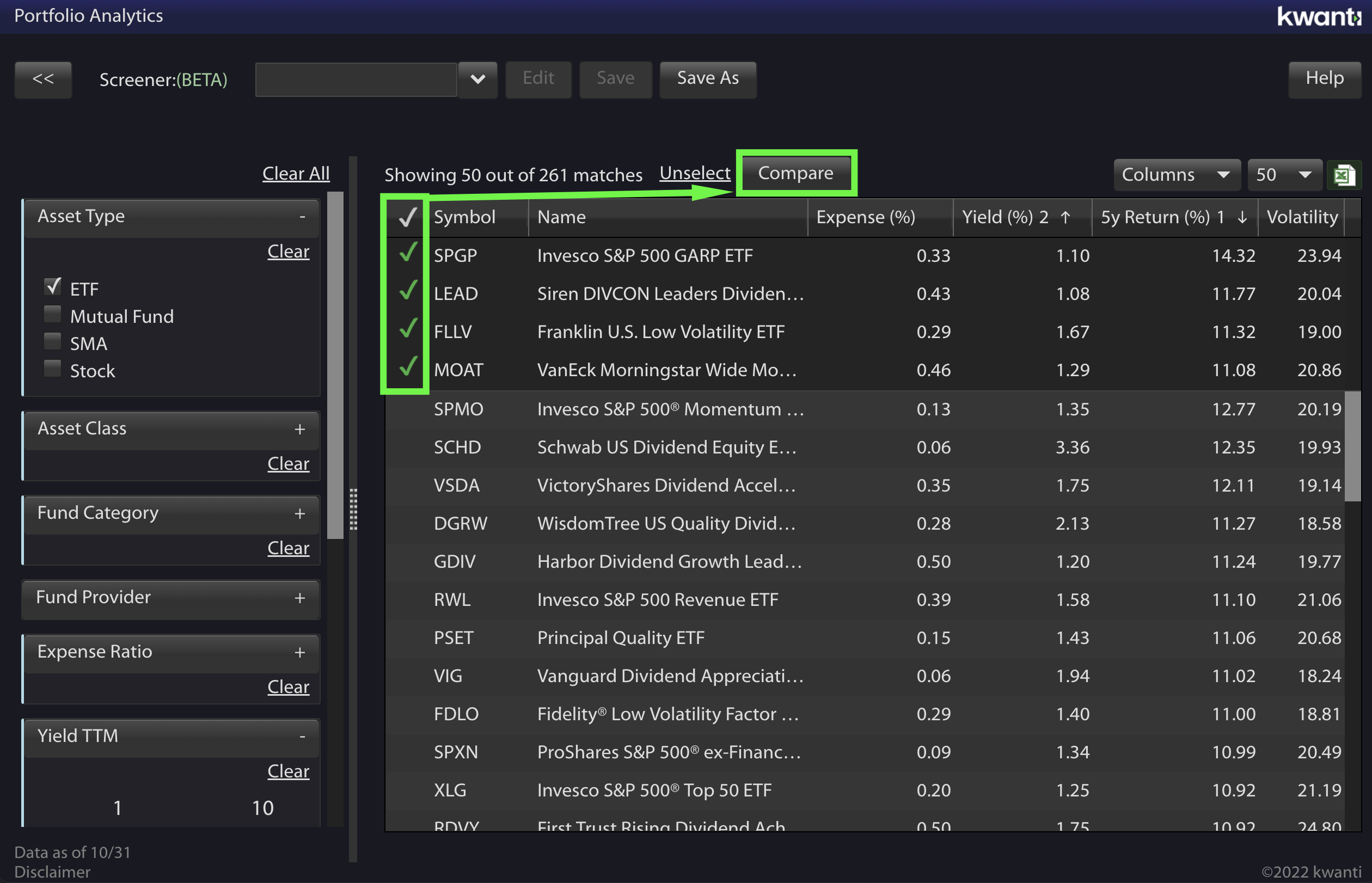This screenshot has width=1372, height=883.
Task: Click the Save button
Action: 615,78
